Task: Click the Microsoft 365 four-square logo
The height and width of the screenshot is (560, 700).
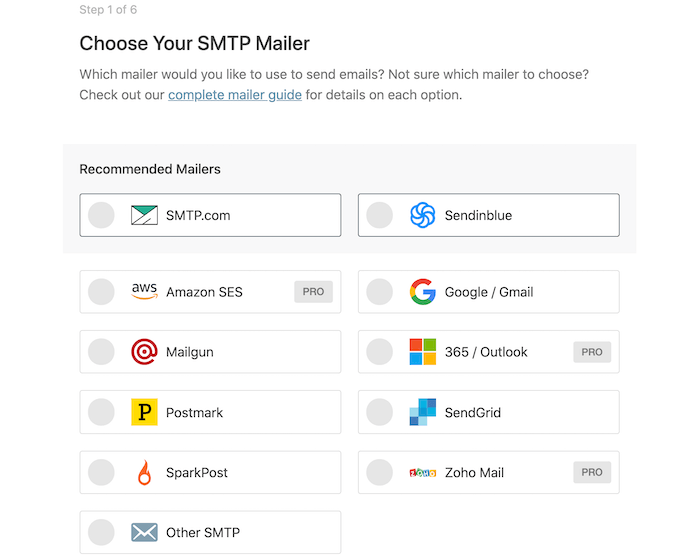Action: 422,352
